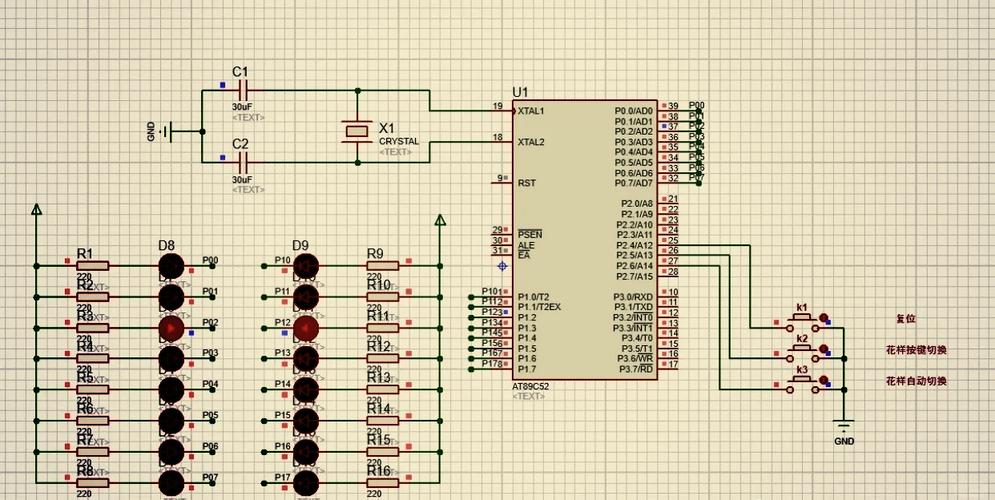This screenshot has height=500, width=995.
Task: Click the XTAL1 pin 19
Action: point(502,110)
